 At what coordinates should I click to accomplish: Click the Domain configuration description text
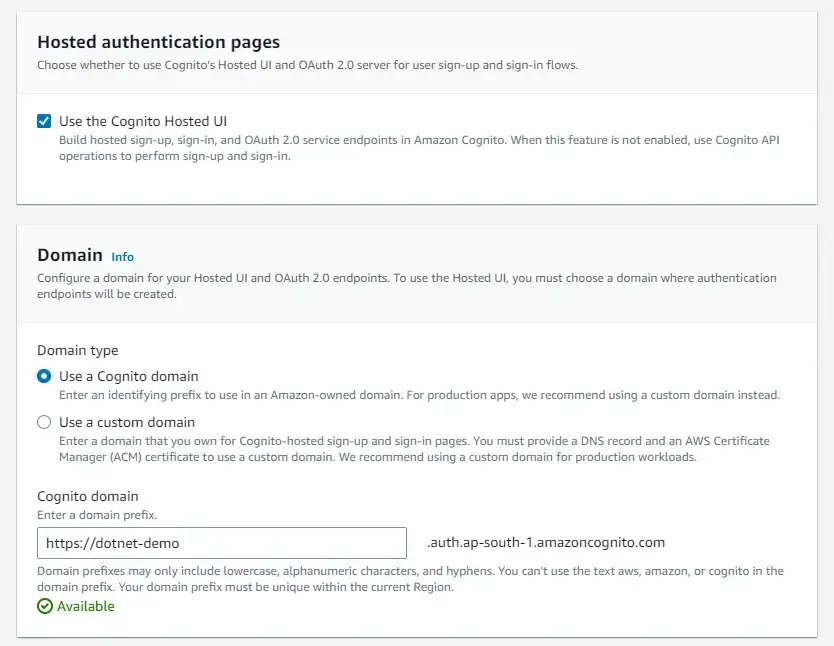(x=400, y=285)
